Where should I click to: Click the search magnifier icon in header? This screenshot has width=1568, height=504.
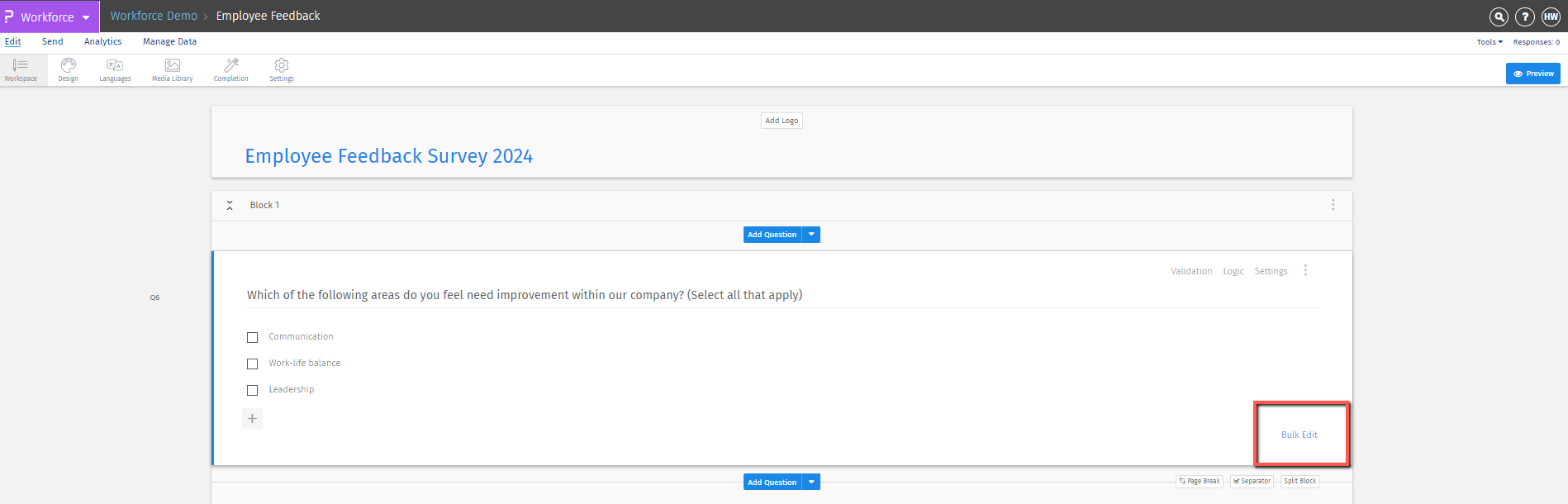tap(1499, 17)
